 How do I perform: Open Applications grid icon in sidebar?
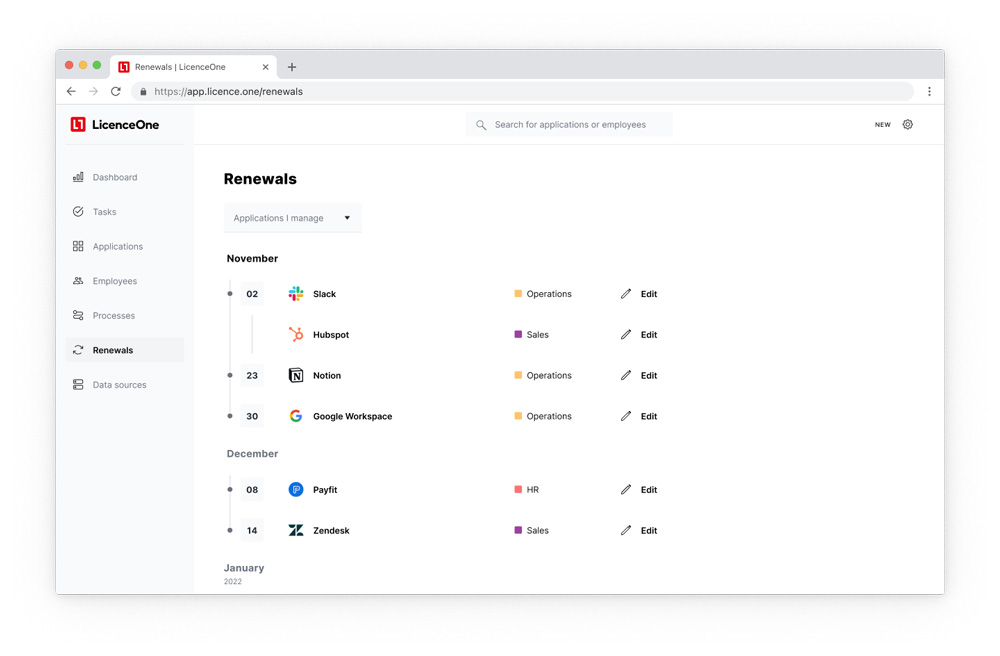click(78, 246)
